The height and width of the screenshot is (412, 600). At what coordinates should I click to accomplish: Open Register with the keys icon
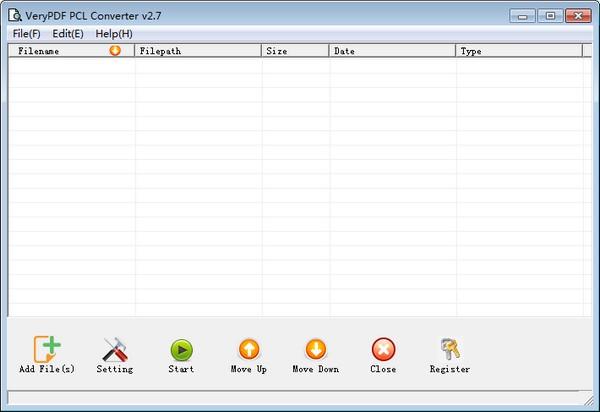[450, 349]
